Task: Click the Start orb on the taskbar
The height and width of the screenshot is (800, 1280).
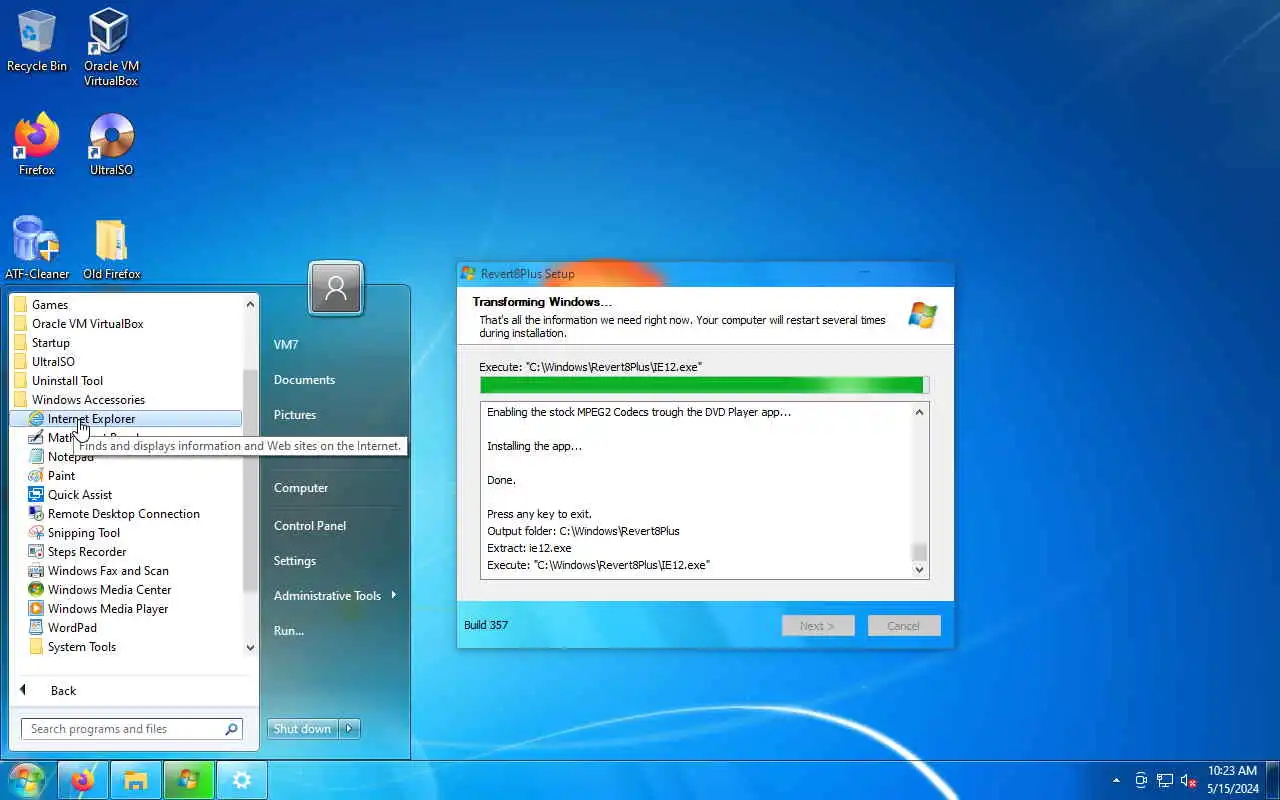Action: point(27,780)
